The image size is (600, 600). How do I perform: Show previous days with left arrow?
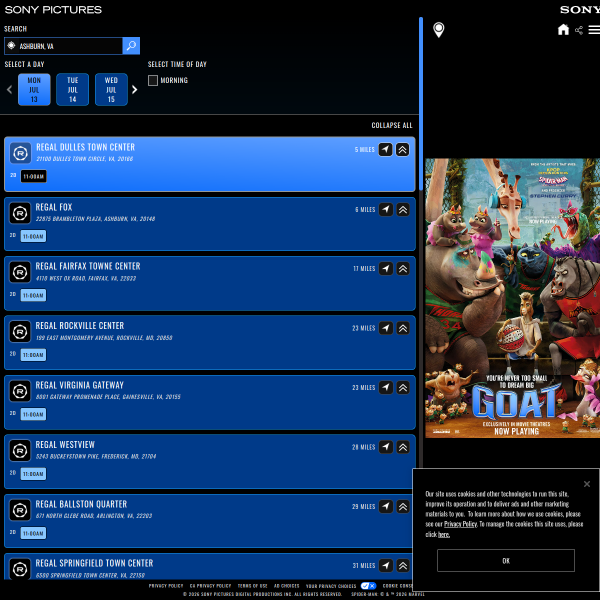pyautogui.click(x=10, y=90)
